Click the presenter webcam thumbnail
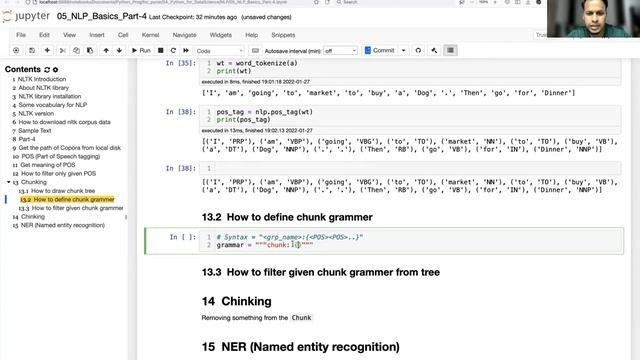Viewport: 640px width, 360px height. (x=593, y=19)
